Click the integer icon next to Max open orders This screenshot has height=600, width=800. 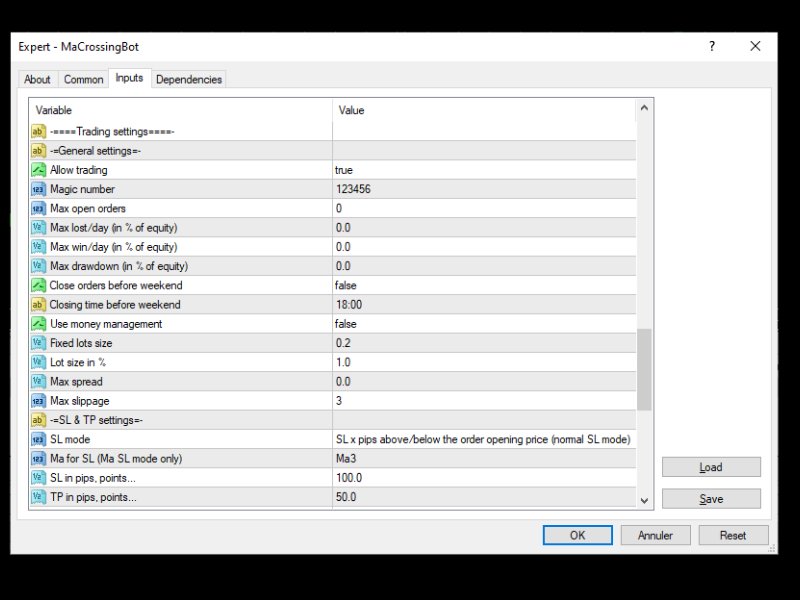[x=38, y=209]
